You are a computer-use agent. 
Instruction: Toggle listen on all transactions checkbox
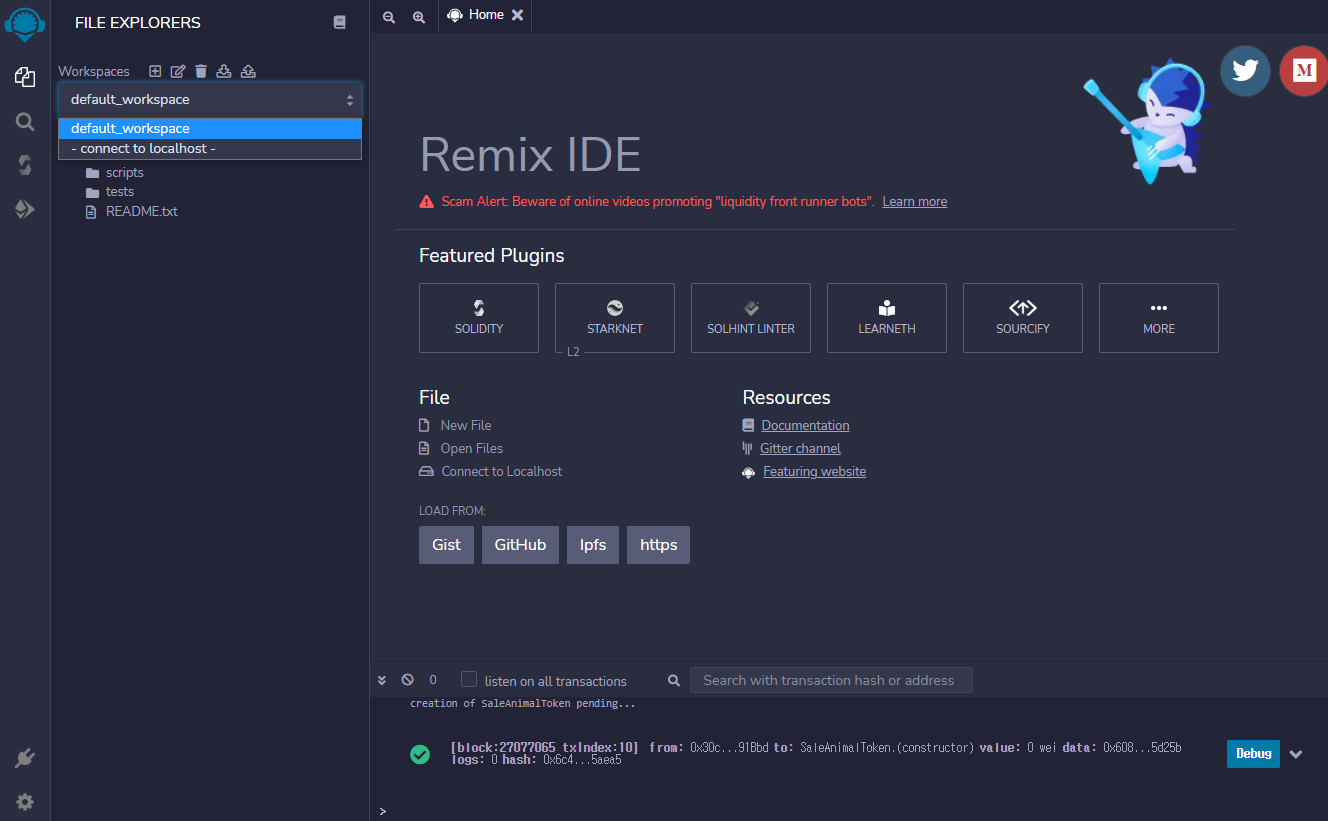coord(469,679)
